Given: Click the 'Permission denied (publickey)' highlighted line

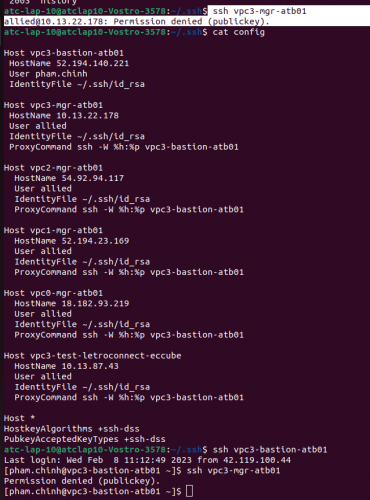Looking at the screenshot, I should [x=137, y=22].
